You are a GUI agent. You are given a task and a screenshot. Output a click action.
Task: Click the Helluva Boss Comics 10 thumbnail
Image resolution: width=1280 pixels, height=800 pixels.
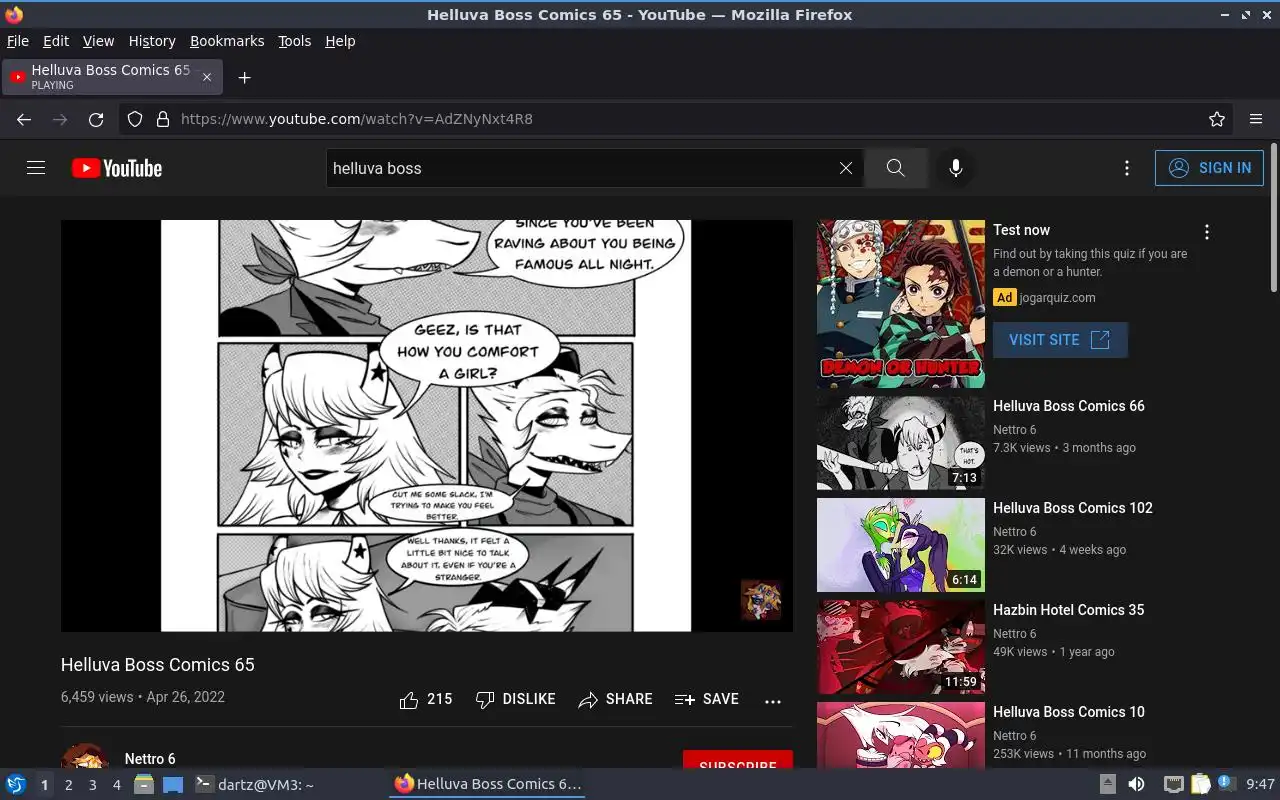pyautogui.click(x=901, y=735)
